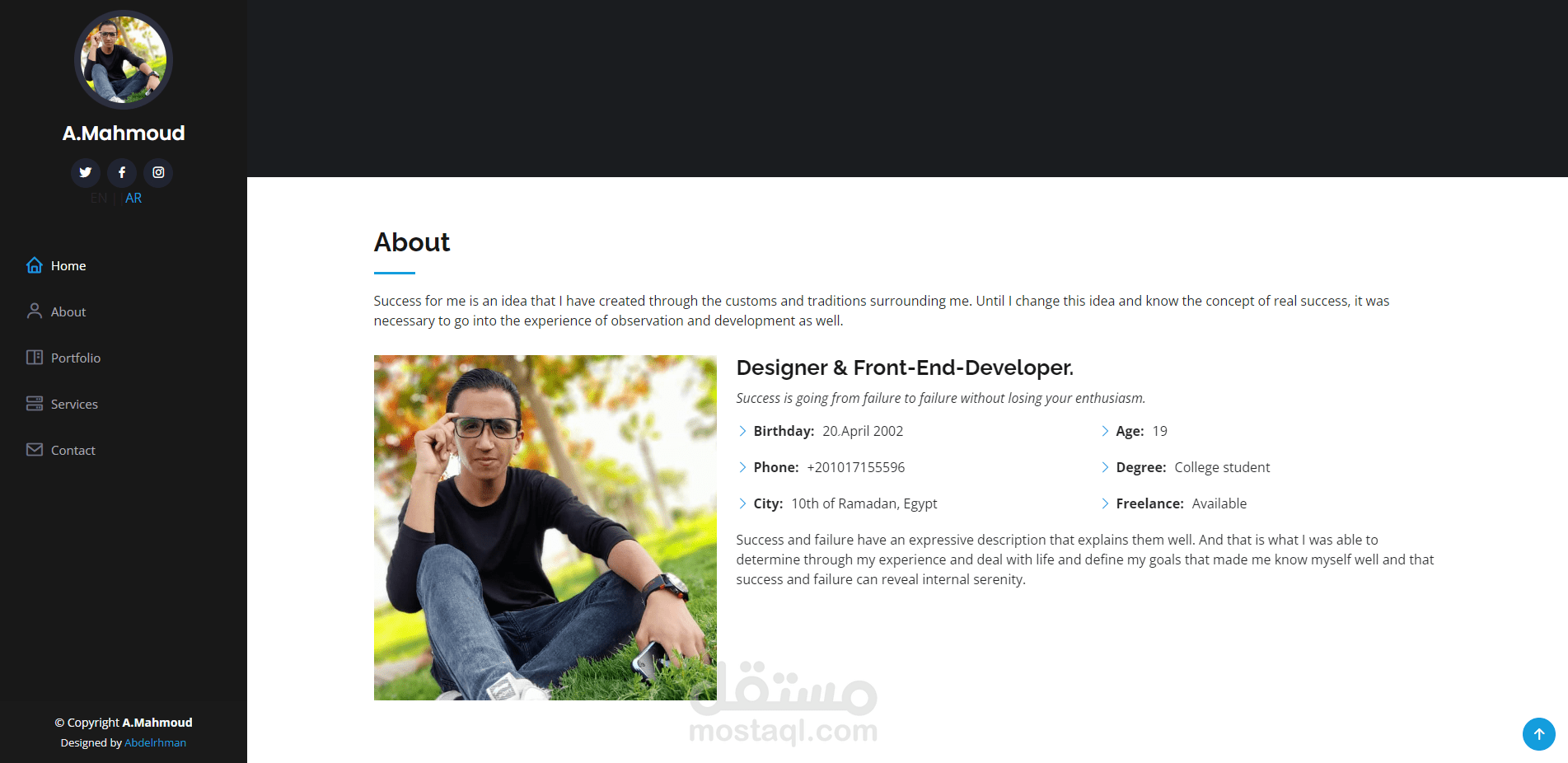The width and height of the screenshot is (1568, 763).
Task: Click the A.Mahmoud sidebar name heading
Action: click(124, 133)
